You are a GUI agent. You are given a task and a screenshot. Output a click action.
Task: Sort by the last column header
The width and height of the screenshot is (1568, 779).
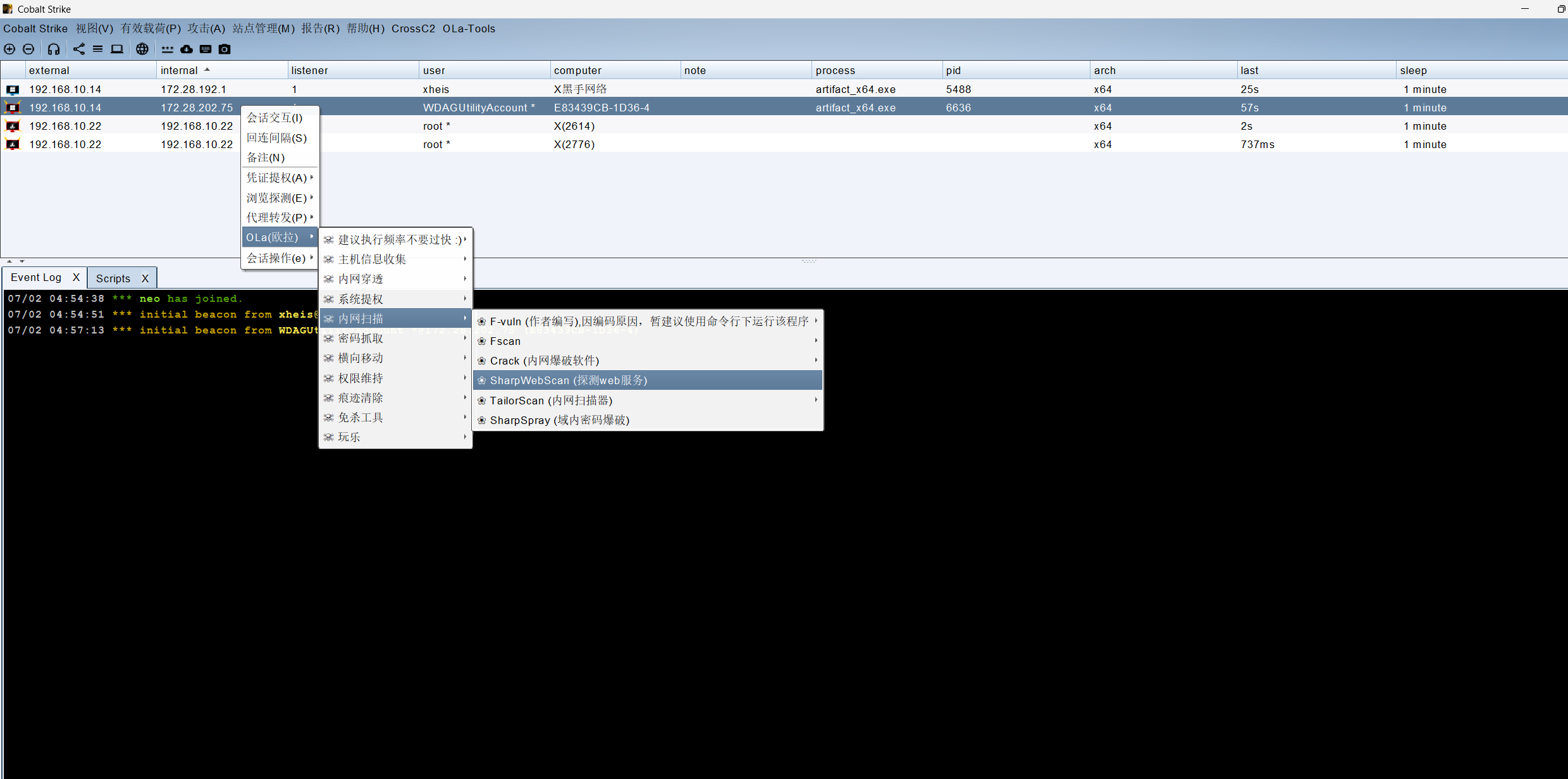(x=1316, y=70)
